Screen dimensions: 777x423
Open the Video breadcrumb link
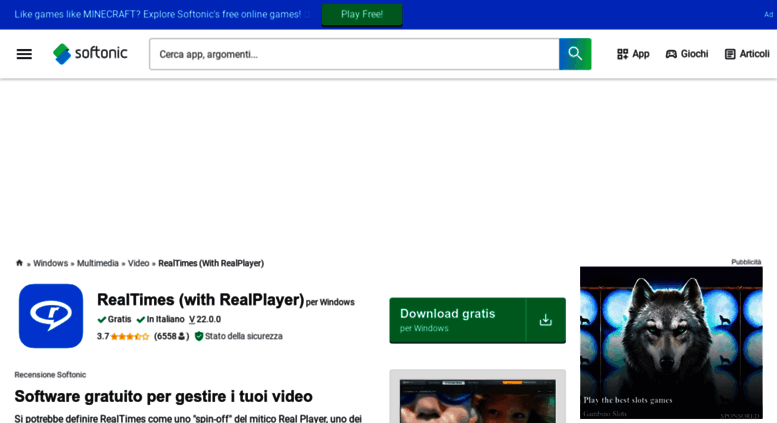[138, 264]
